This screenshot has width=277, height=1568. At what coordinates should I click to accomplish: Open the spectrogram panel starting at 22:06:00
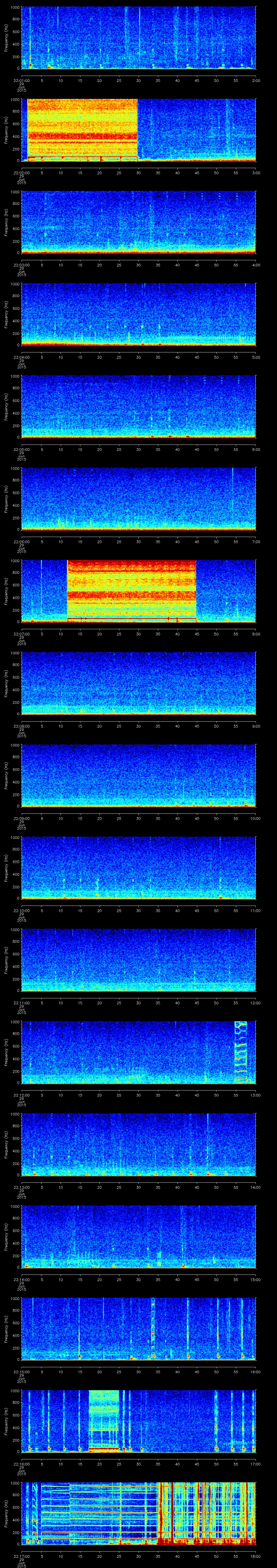pos(139,499)
